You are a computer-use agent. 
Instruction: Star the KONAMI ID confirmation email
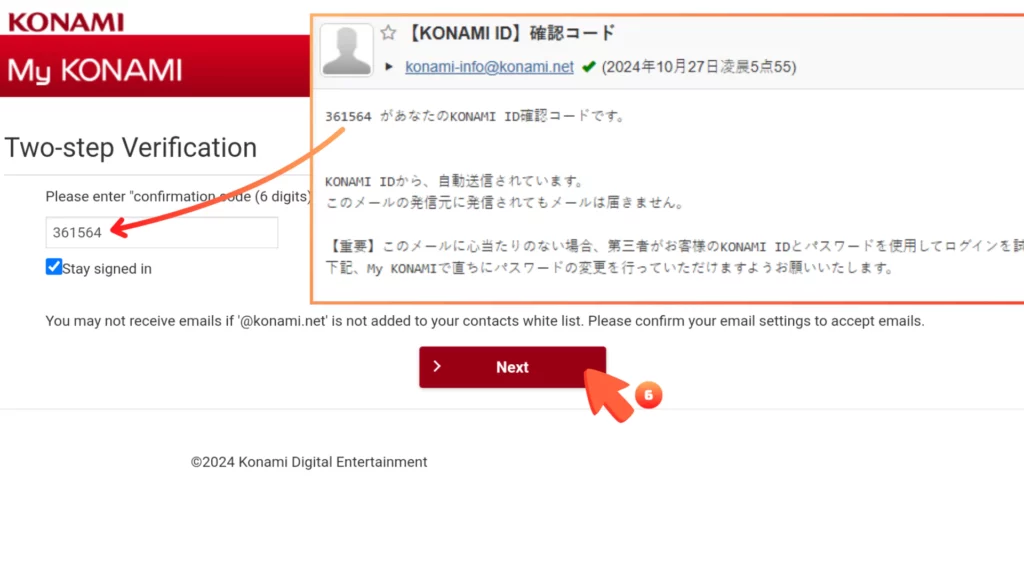click(x=388, y=33)
